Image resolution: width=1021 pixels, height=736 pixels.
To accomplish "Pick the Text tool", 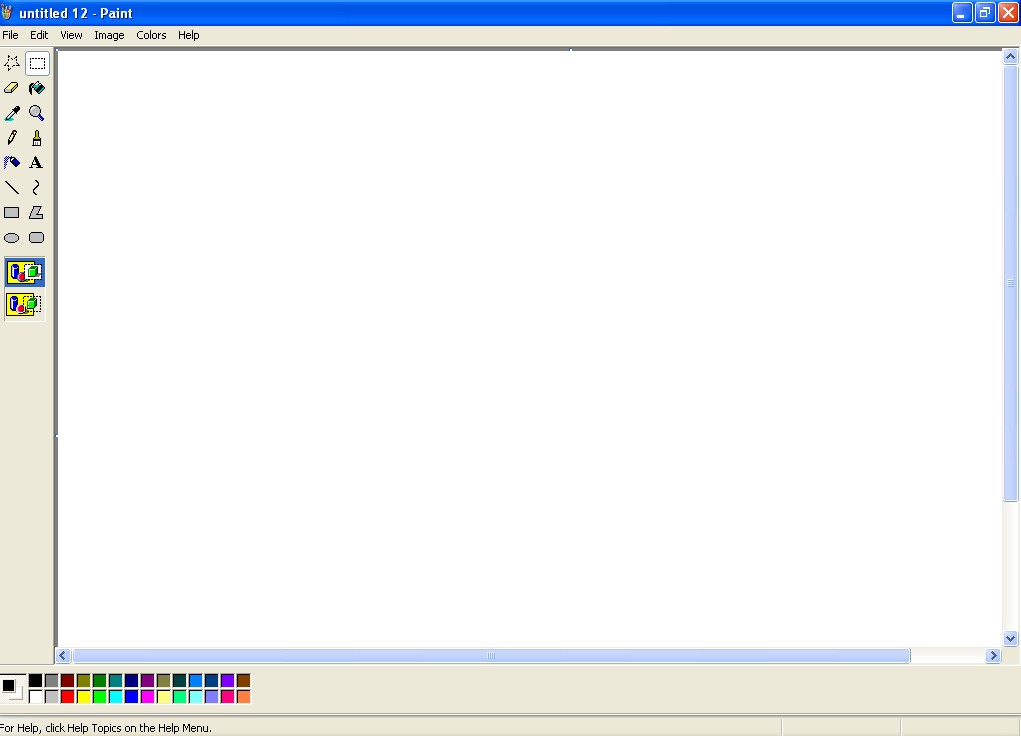I will (x=36, y=162).
